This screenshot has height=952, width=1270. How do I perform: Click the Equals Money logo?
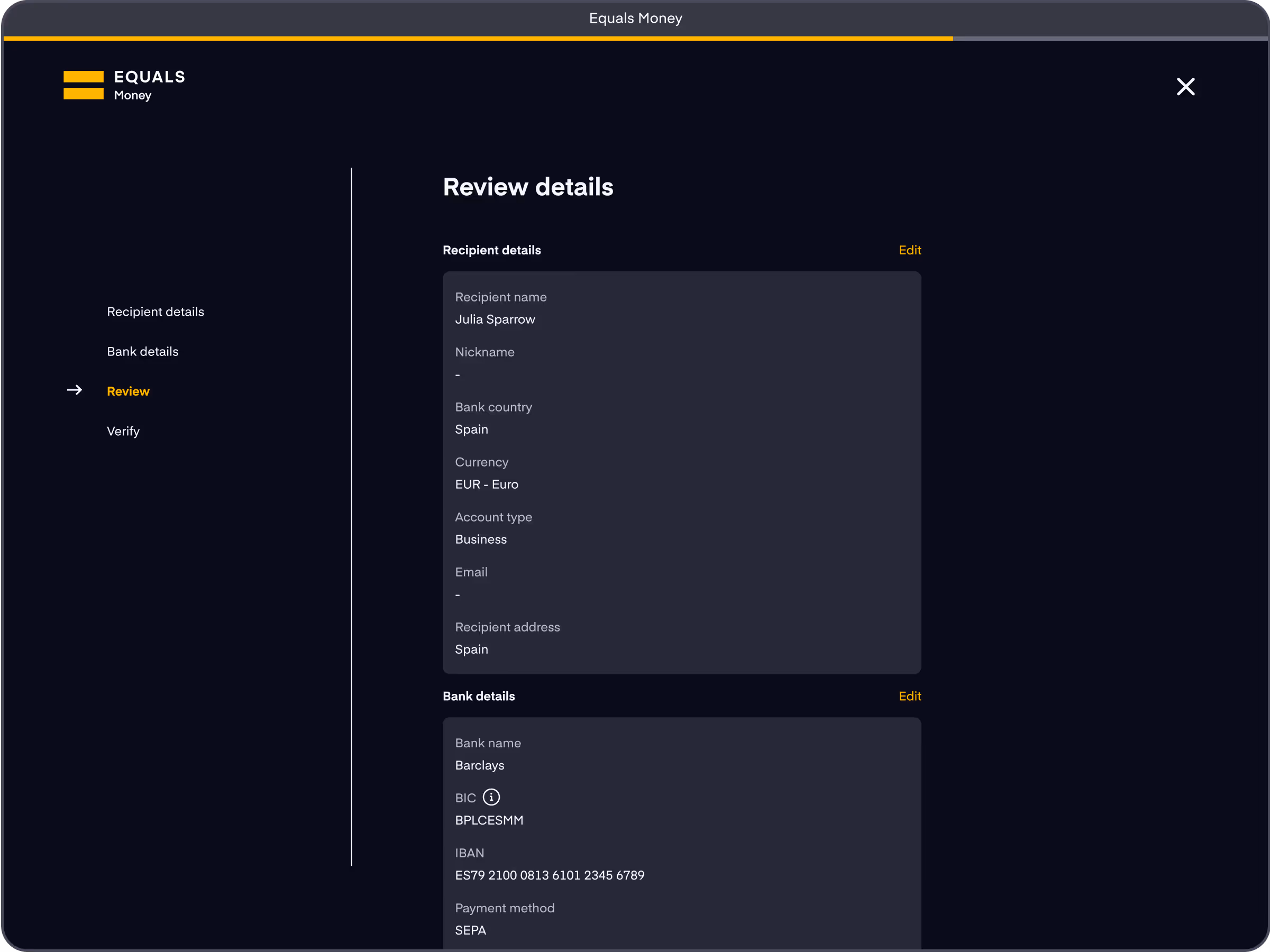click(124, 85)
